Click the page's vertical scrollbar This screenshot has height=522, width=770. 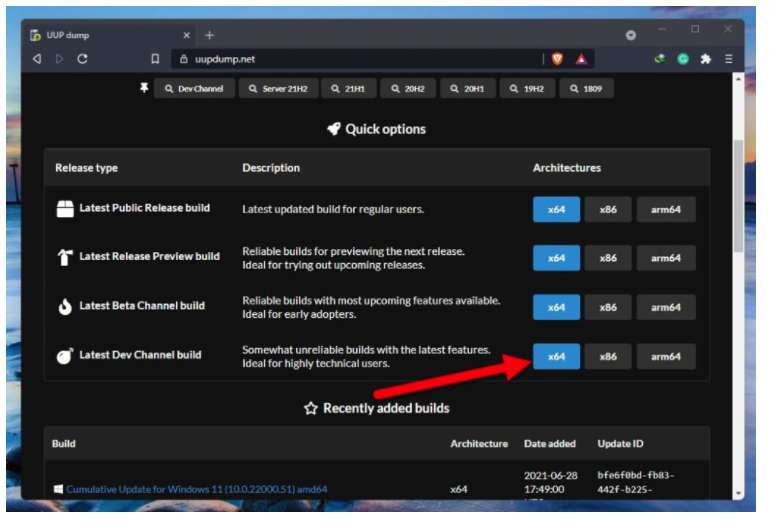[x=739, y=200]
